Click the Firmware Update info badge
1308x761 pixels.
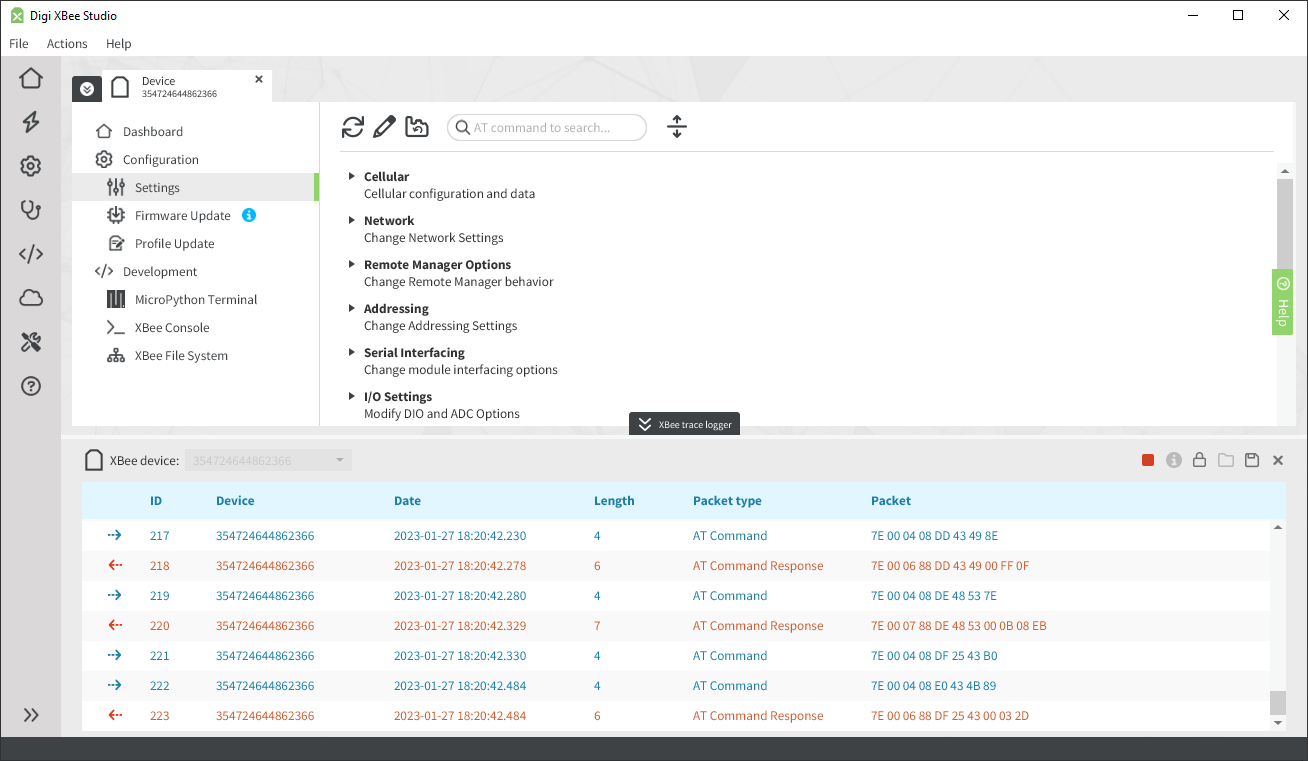249,215
